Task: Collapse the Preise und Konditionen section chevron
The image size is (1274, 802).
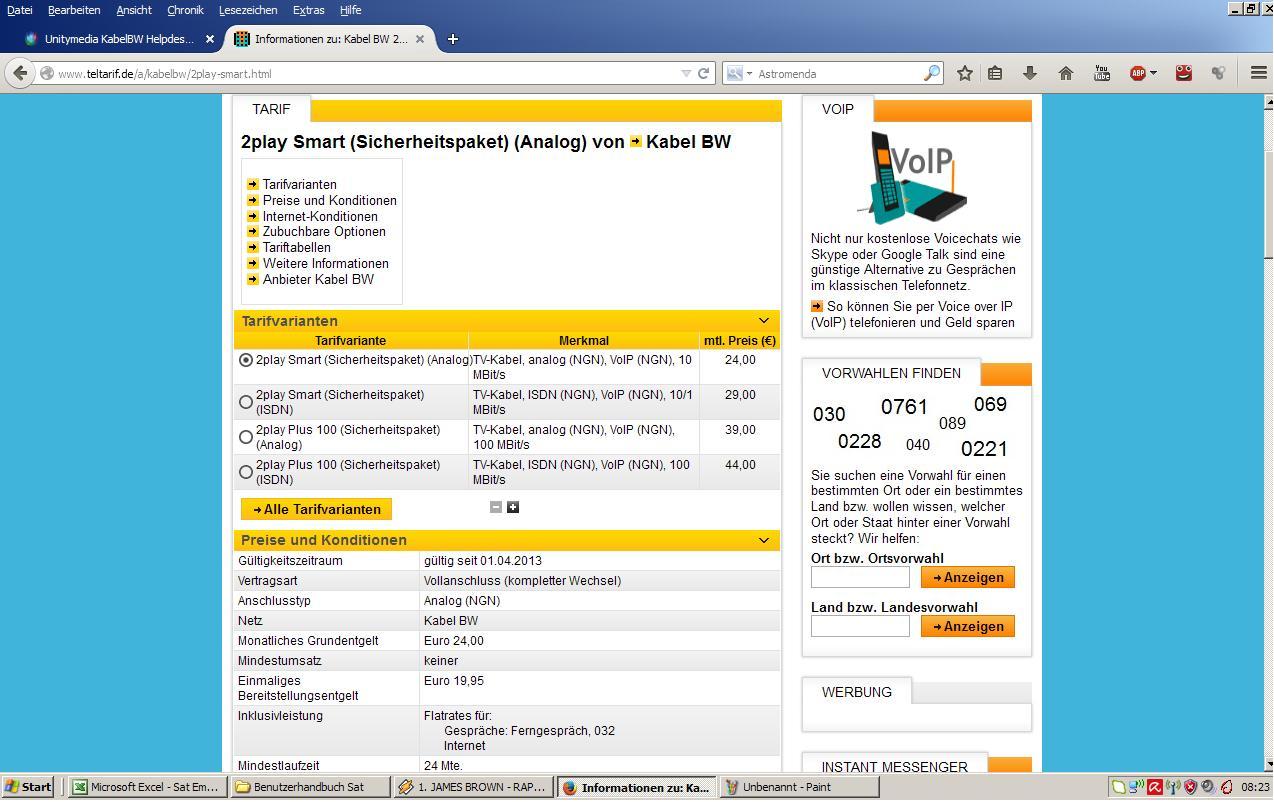Action: point(764,540)
